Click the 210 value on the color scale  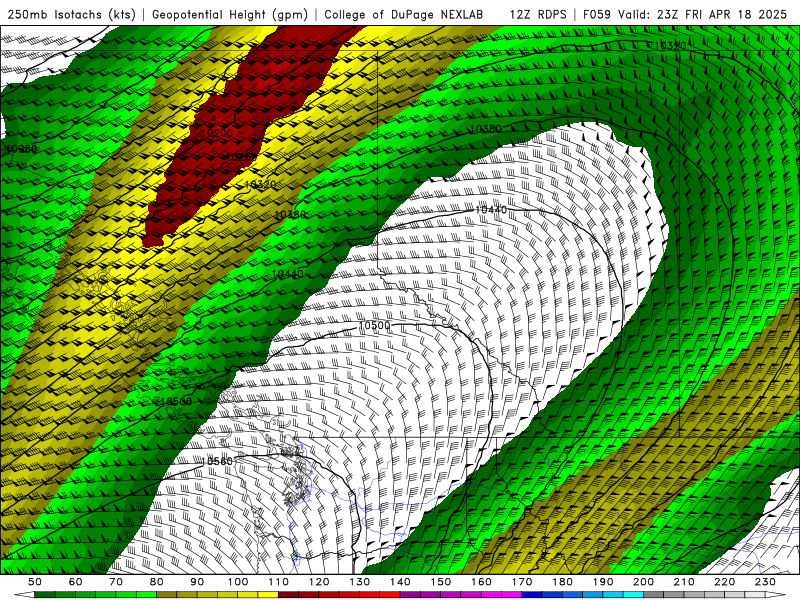coord(684,582)
